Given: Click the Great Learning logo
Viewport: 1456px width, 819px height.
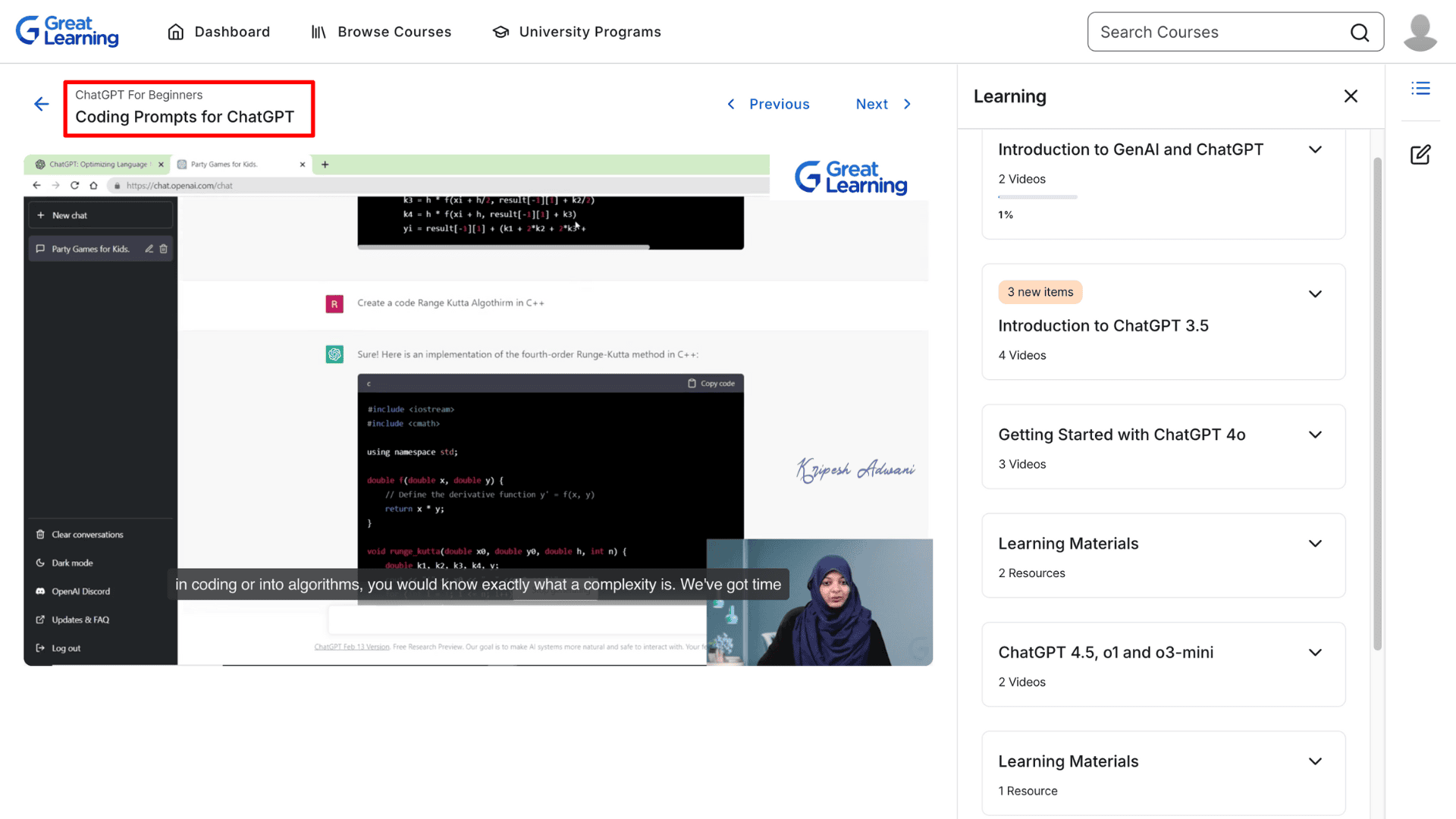Looking at the screenshot, I should point(67,31).
